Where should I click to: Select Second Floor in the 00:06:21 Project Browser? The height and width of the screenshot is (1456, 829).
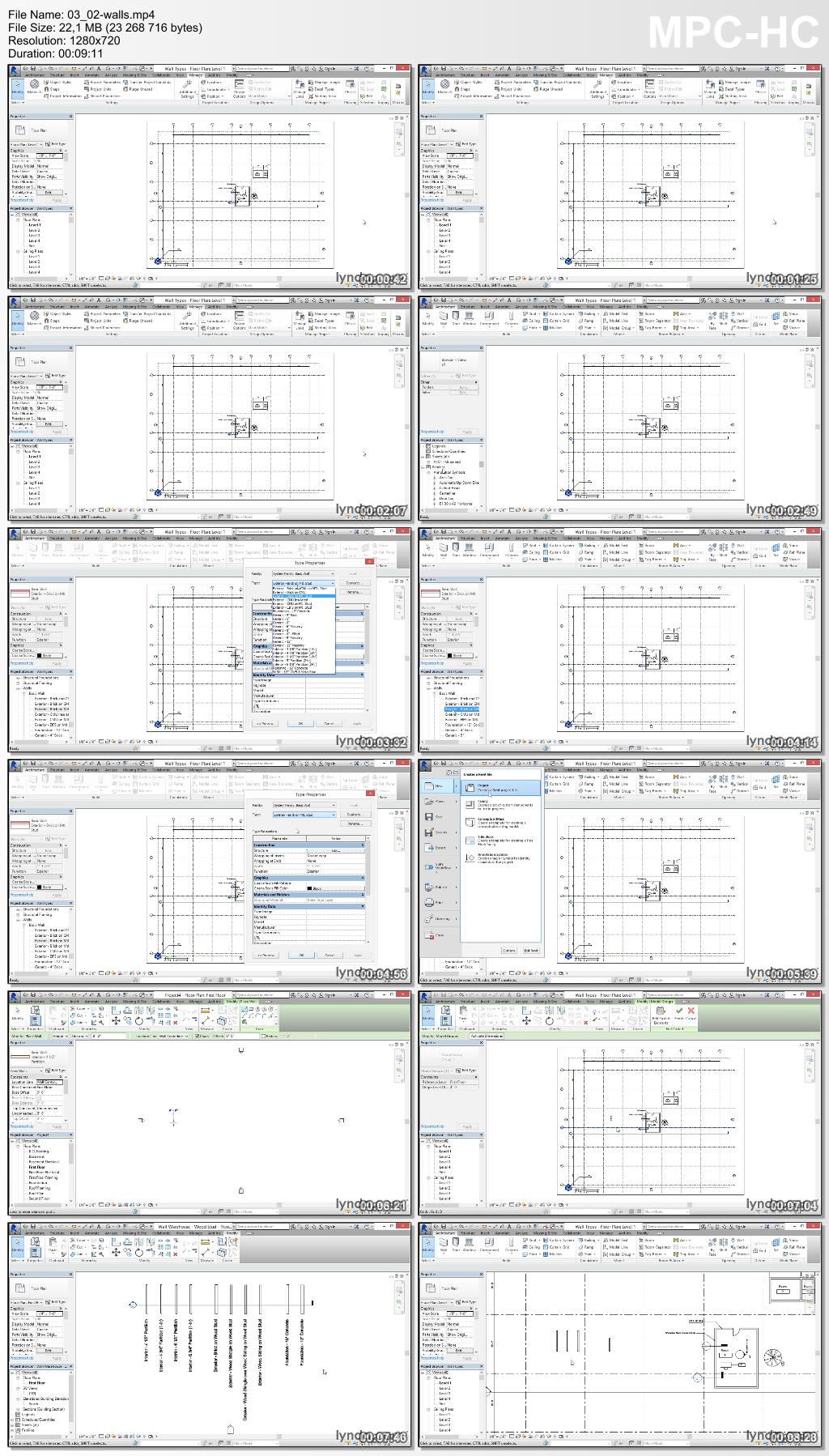click(x=39, y=1198)
